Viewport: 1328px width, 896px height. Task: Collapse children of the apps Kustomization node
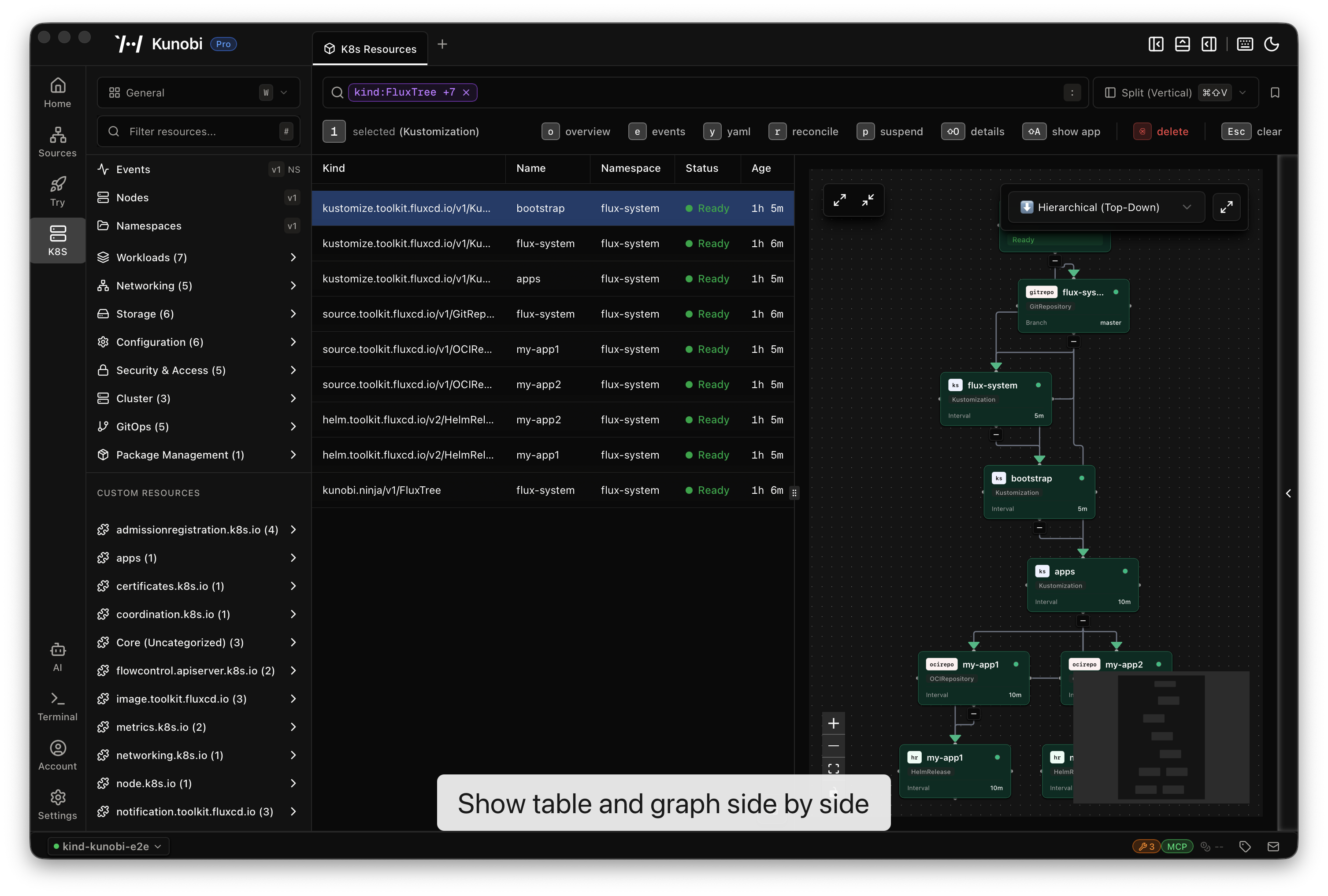1083,621
